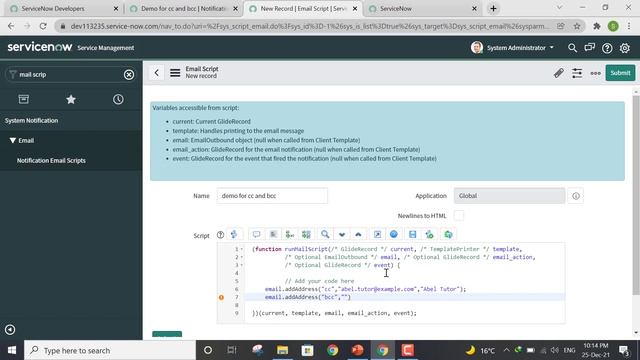Viewport: 640px width, 360px height.
Task: Open the Chrome extensions puzzle icon
Action: click(597, 26)
